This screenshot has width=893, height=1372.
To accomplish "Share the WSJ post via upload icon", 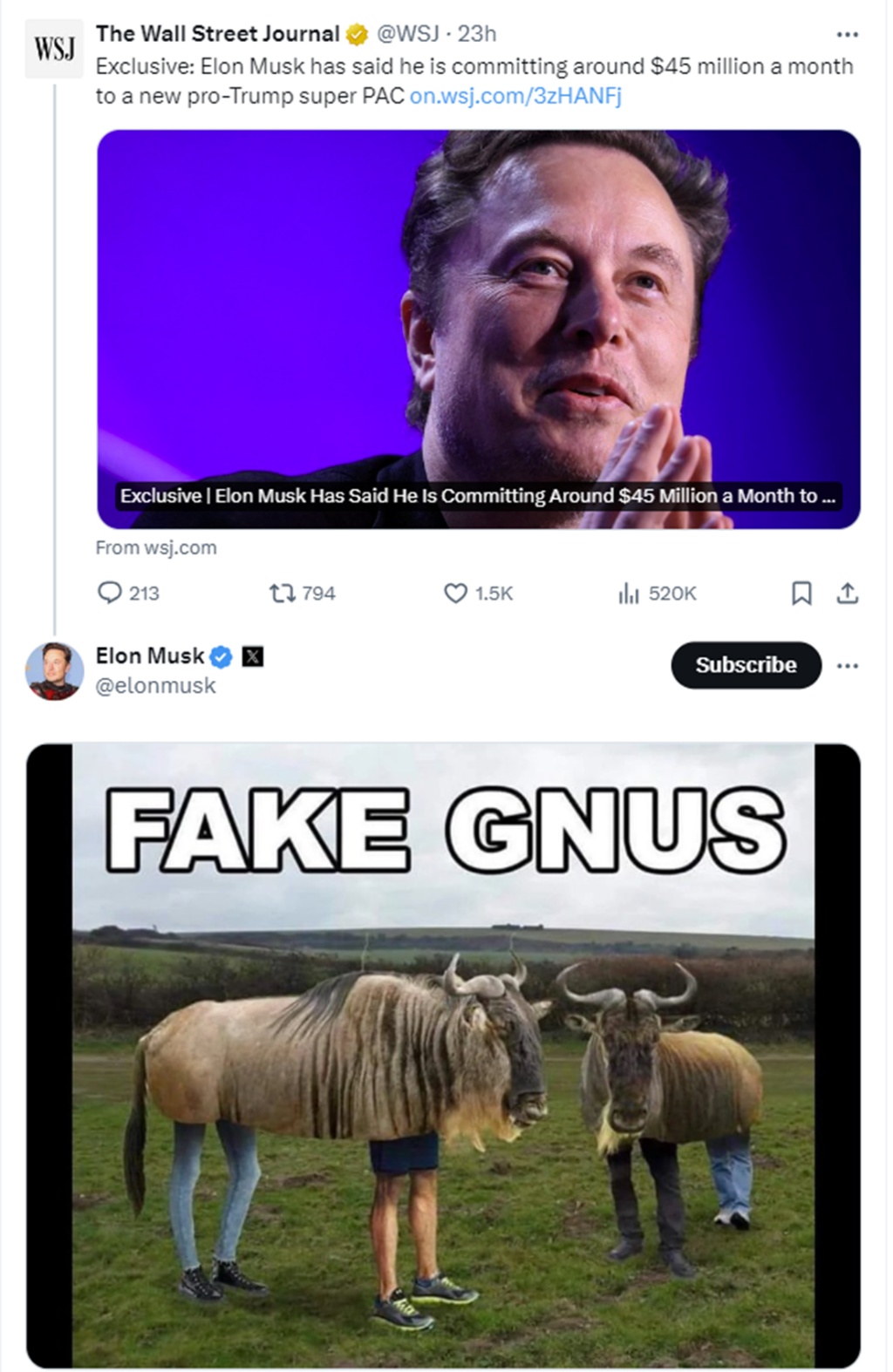I will click(848, 594).
